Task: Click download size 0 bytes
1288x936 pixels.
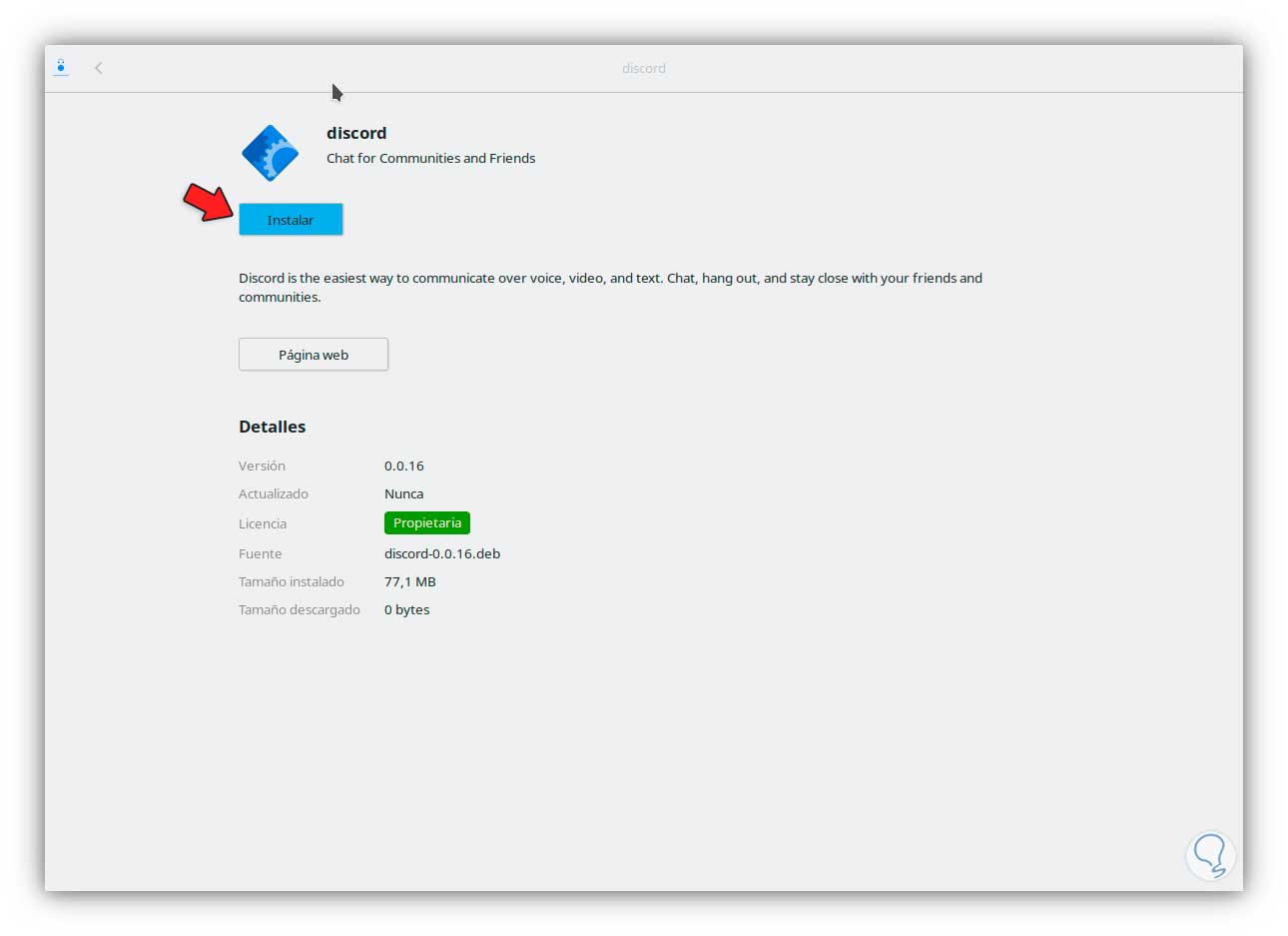Action: (407, 609)
